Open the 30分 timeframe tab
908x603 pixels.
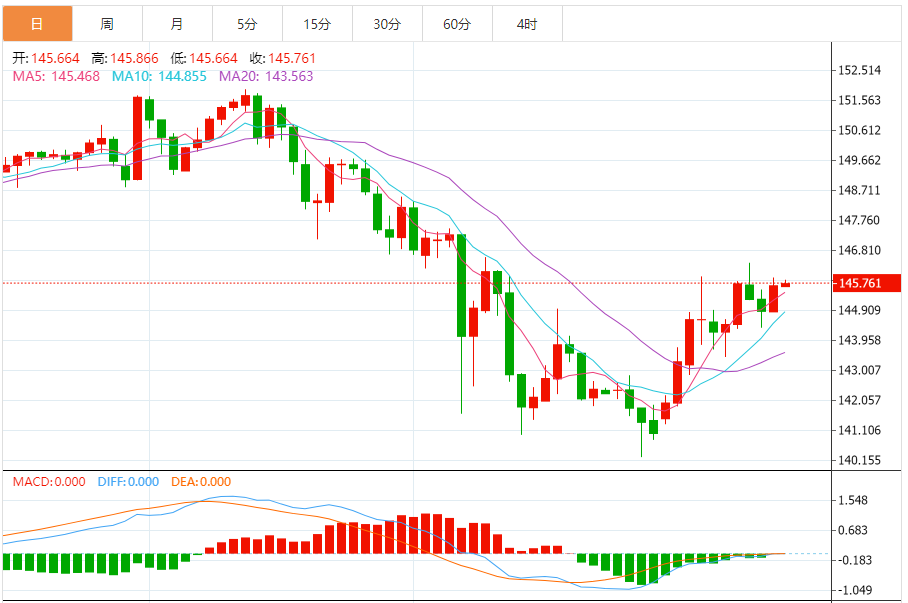(387, 24)
